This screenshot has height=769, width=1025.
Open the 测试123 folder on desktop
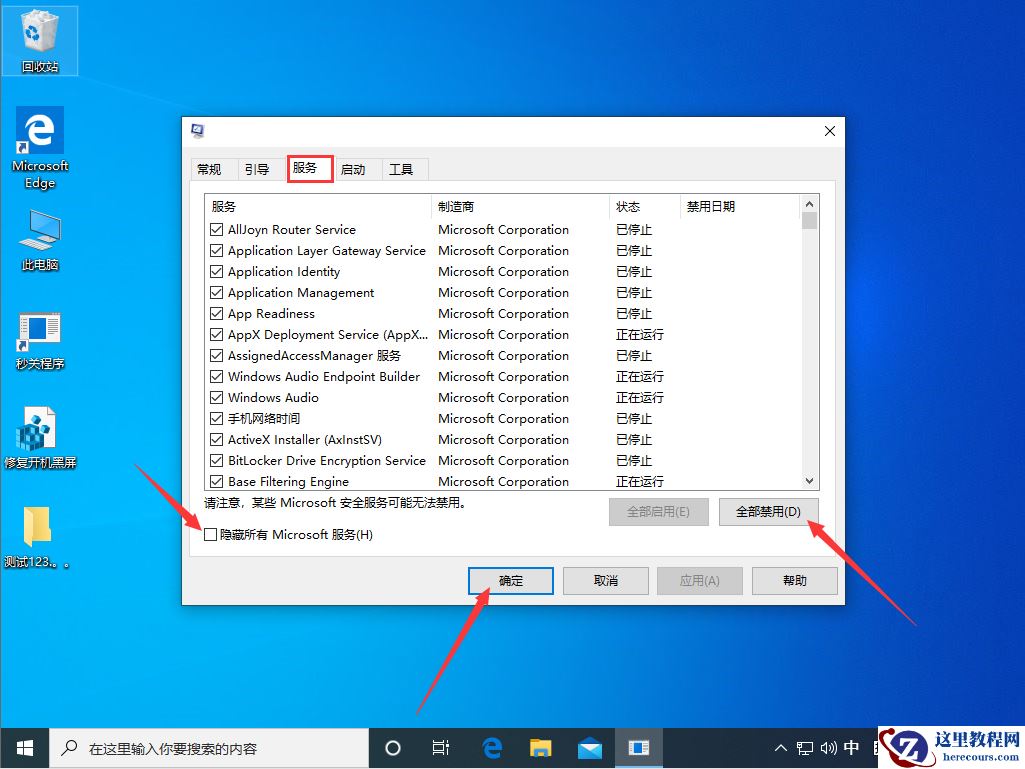click(x=38, y=525)
